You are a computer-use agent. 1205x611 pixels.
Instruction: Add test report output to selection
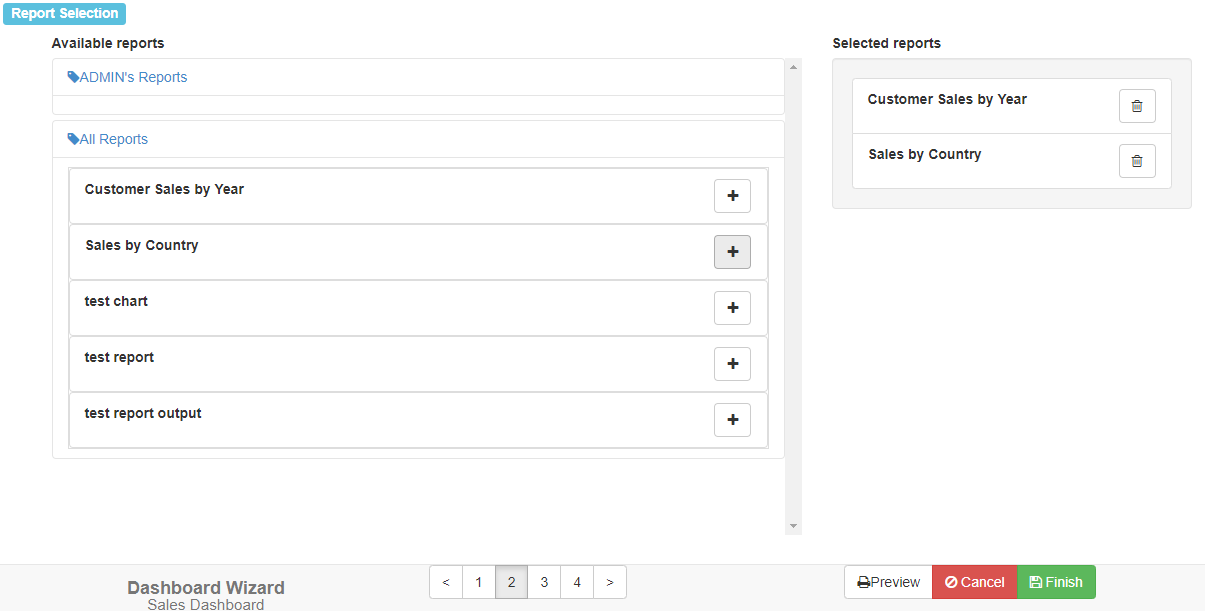(732, 420)
